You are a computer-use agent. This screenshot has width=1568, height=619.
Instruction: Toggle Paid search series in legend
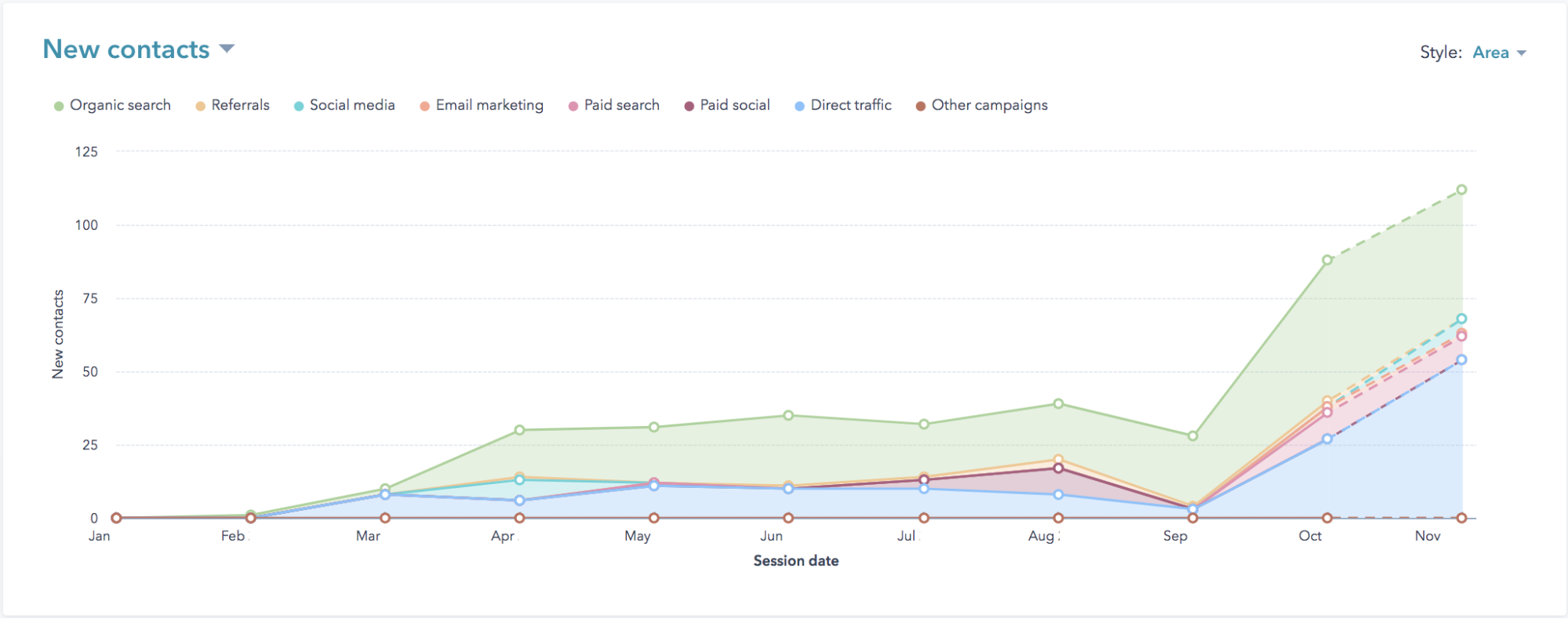click(x=614, y=105)
